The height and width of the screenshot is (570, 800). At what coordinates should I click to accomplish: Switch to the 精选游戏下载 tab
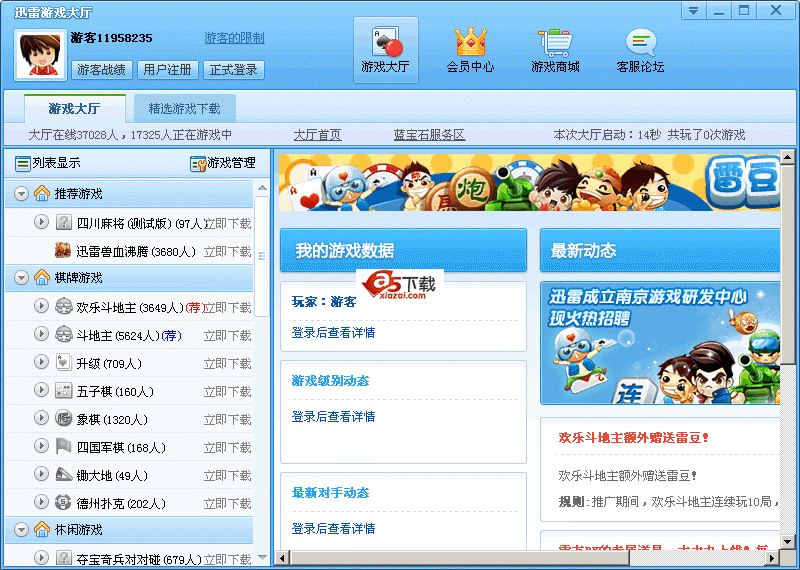click(184, 108)
